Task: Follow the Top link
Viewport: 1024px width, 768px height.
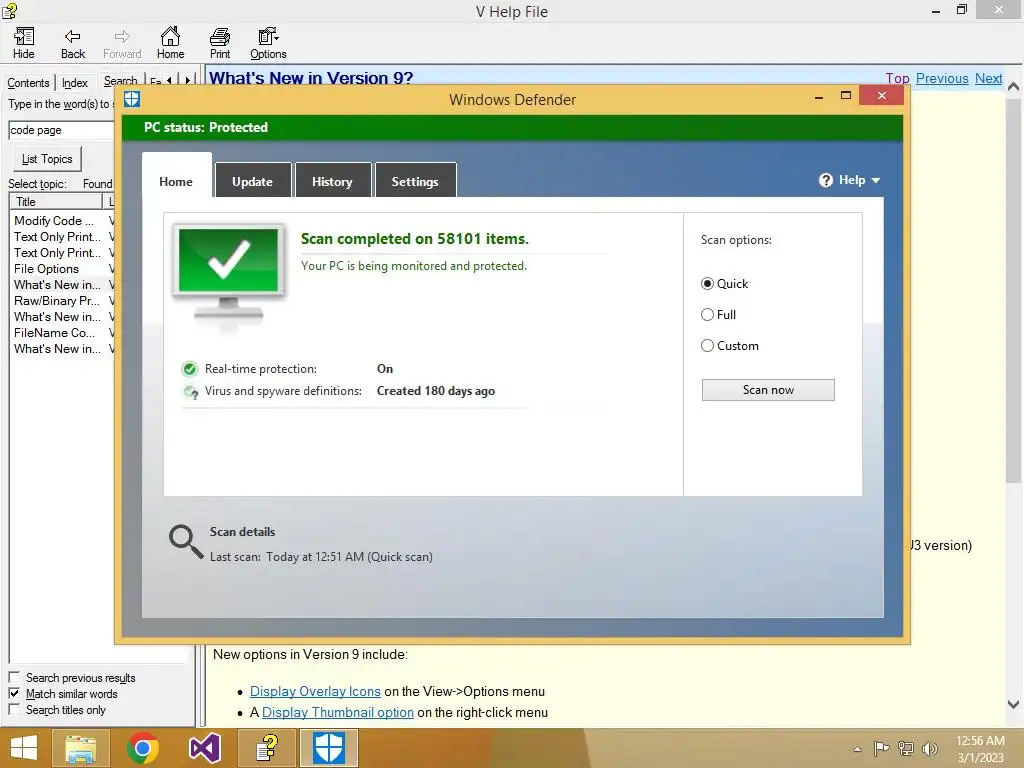Action: coord(897,78)
